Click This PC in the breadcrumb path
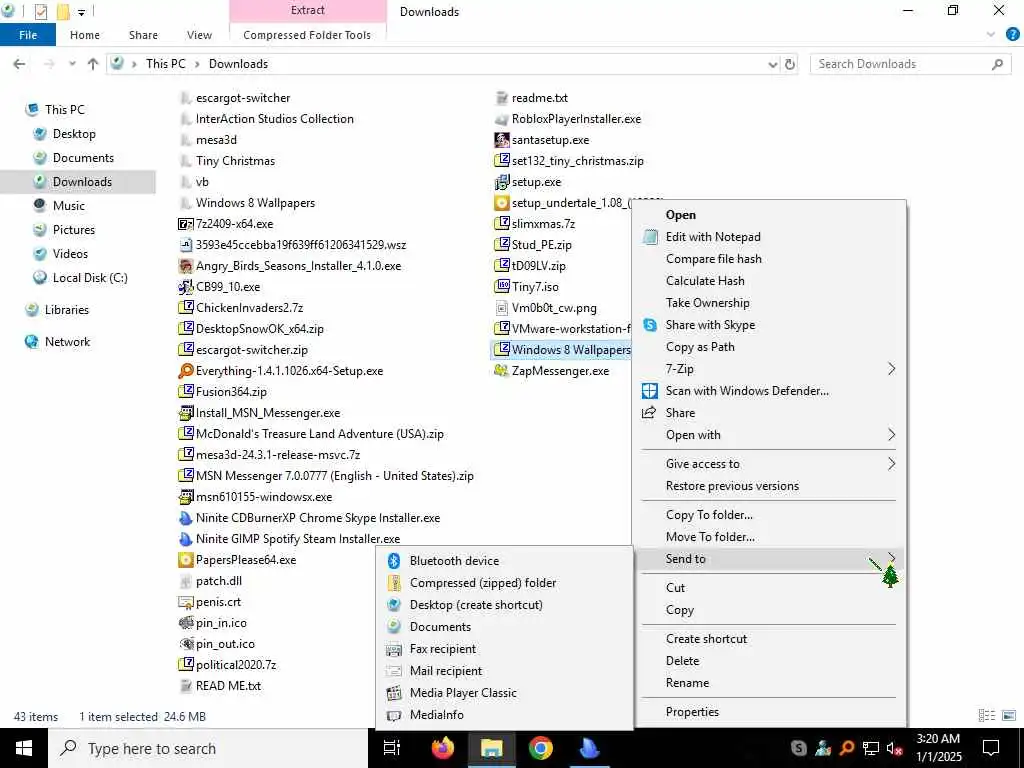The image size is (1024, 768). [165, 64]
